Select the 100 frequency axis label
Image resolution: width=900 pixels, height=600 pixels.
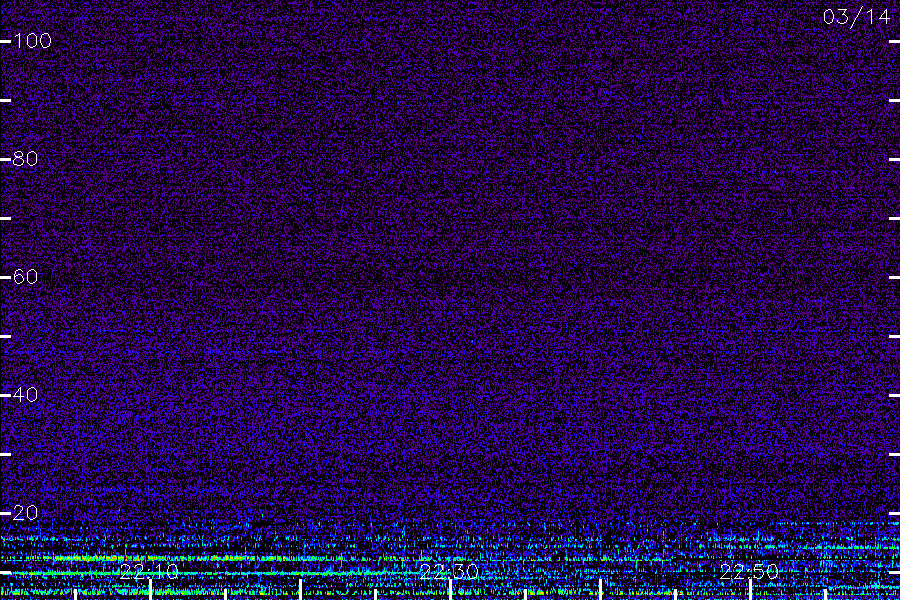click(x=32, y=41)
